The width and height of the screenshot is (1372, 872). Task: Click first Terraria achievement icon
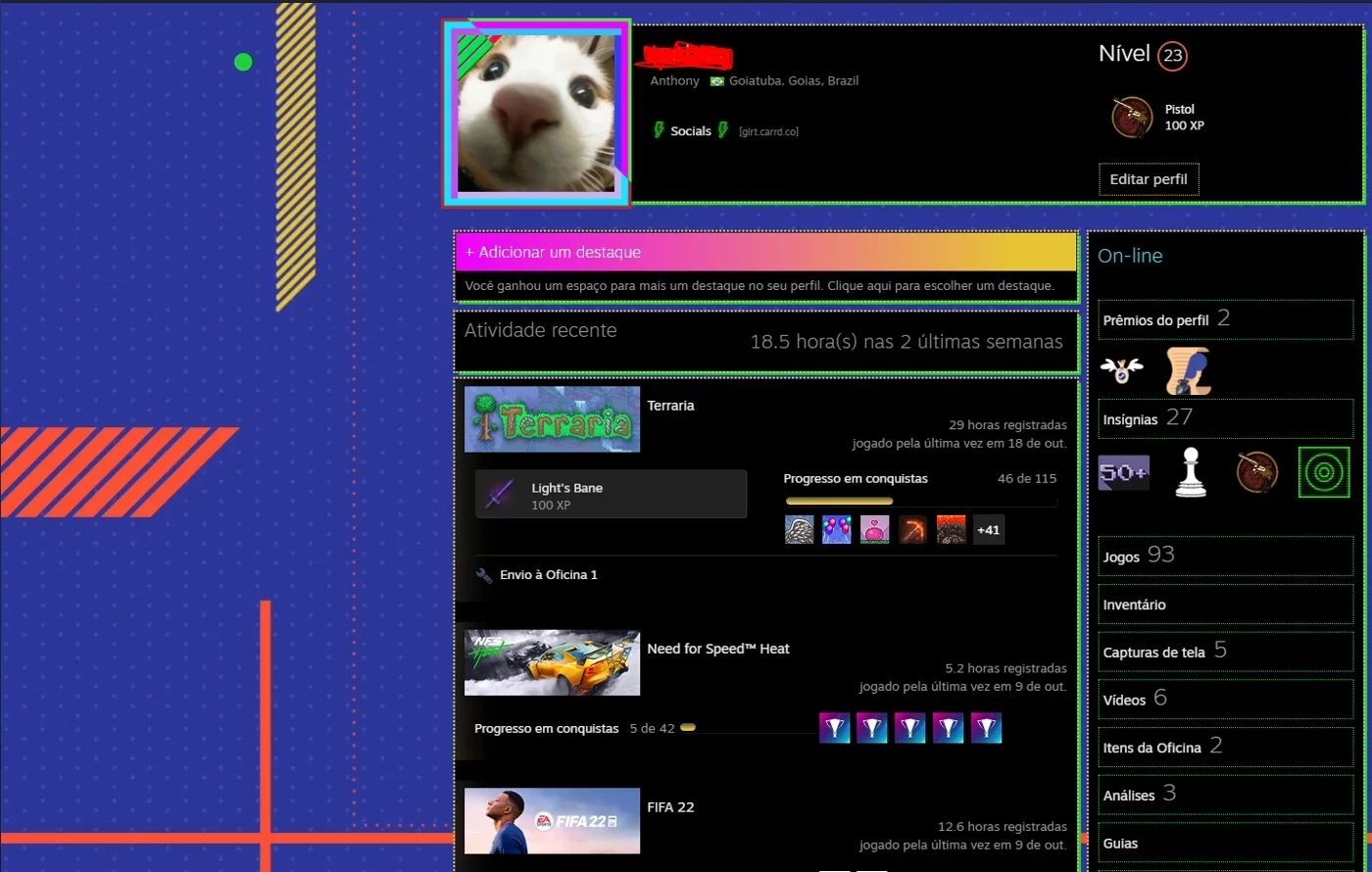(800, 530)
